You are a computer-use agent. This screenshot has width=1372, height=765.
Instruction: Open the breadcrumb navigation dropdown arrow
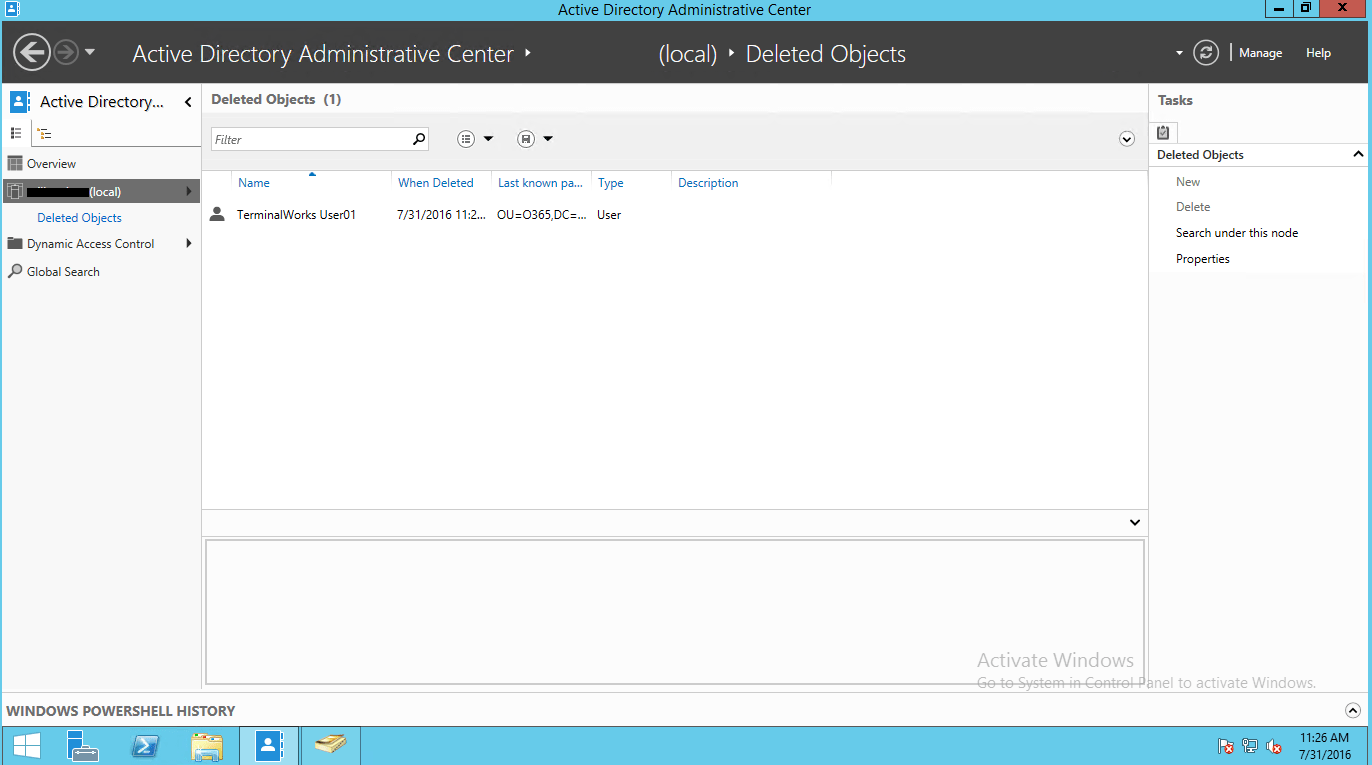coord(1178,52)
